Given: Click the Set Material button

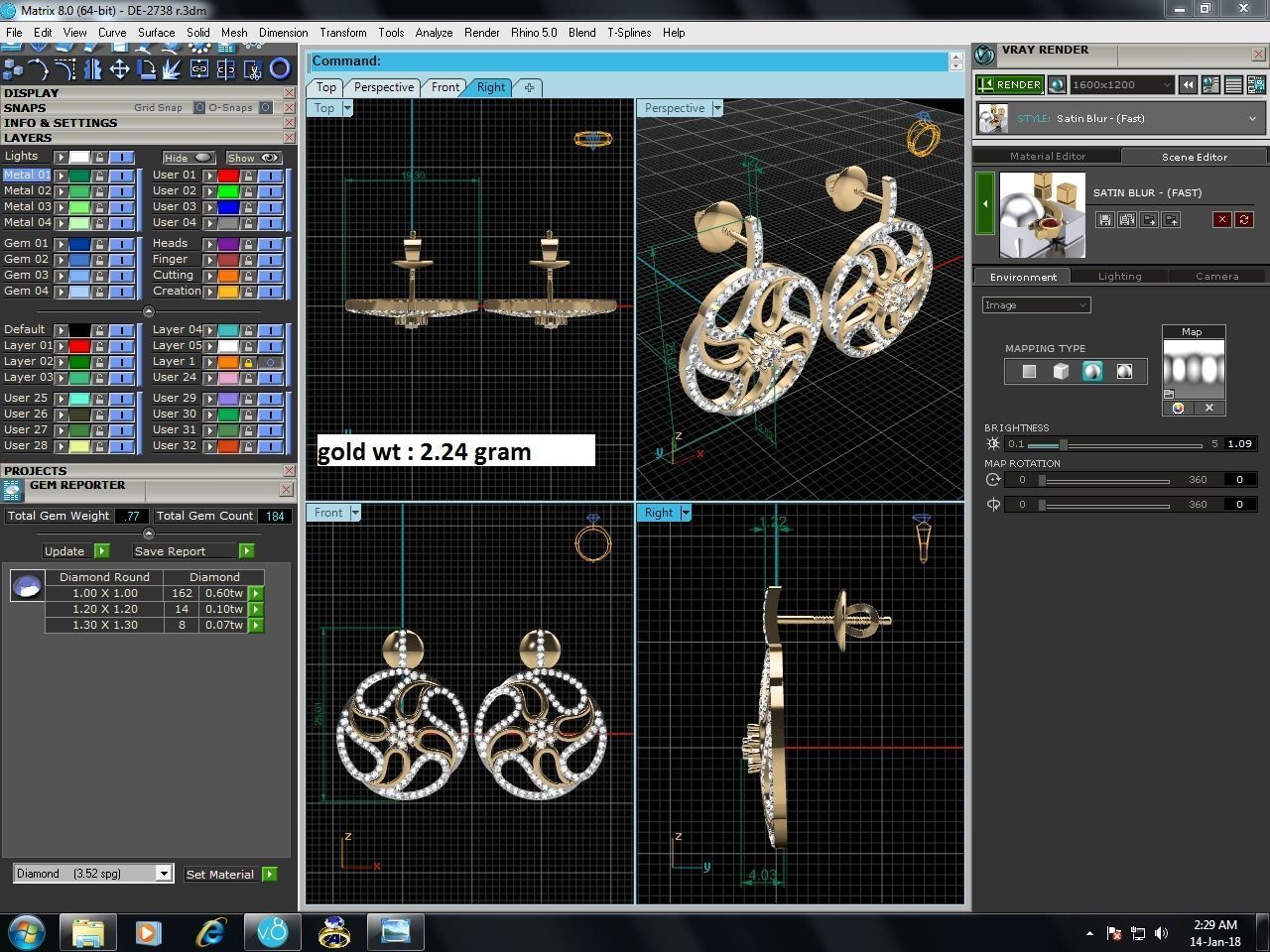Looking at the screenshot, I should click(x=231, y=874).
